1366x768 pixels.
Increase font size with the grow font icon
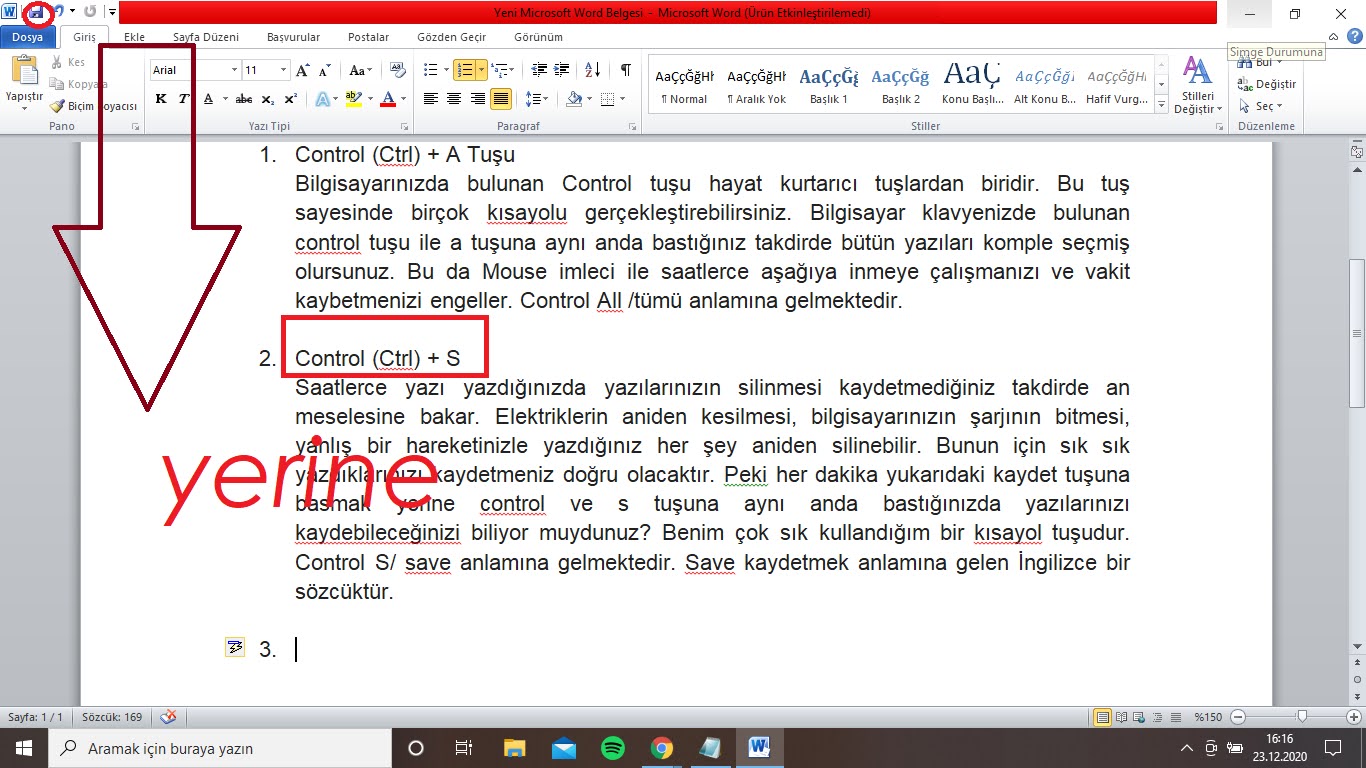point(303,70)
